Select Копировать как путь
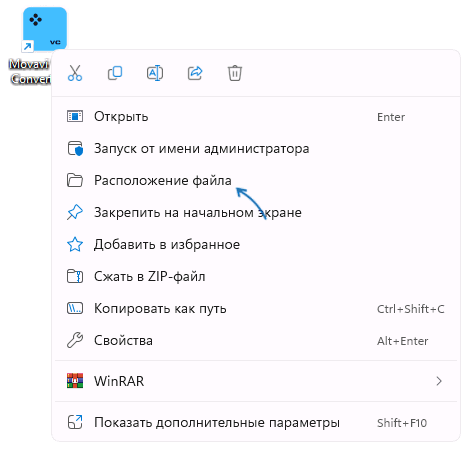 256,309
